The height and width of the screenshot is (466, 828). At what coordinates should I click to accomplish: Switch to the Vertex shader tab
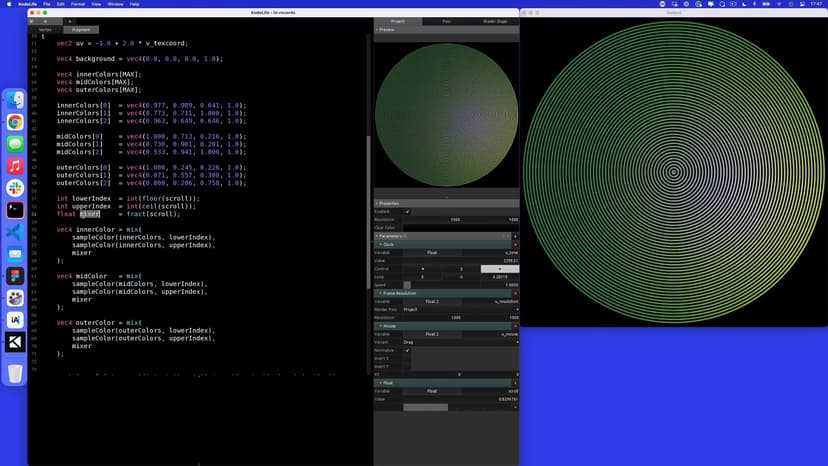coord(45,30)
